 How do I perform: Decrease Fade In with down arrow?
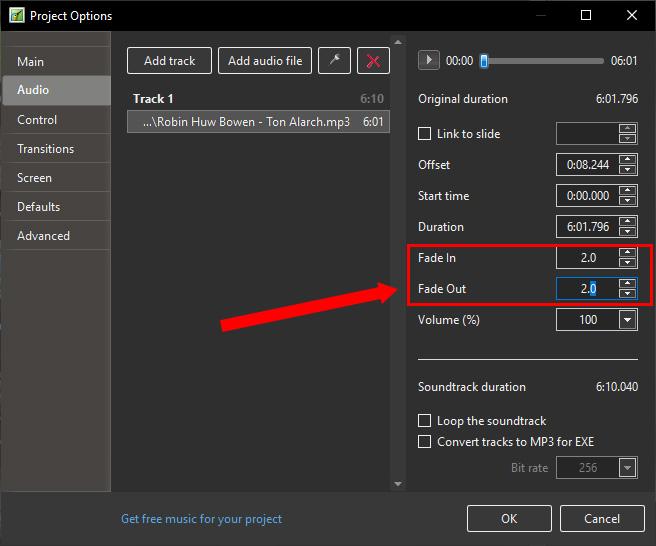click(627, 262)
